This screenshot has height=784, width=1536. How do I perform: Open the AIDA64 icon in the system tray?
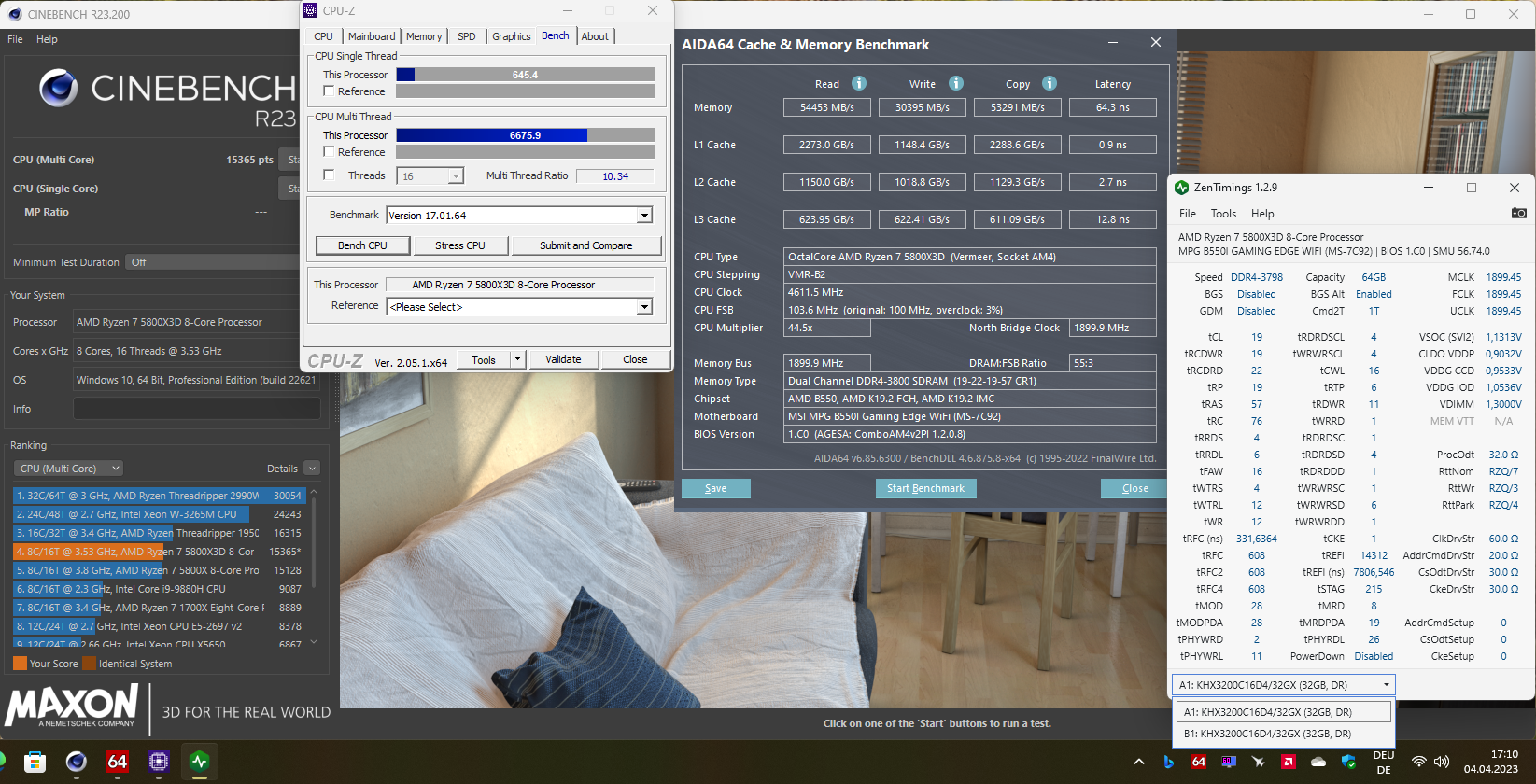[1199, 762]
